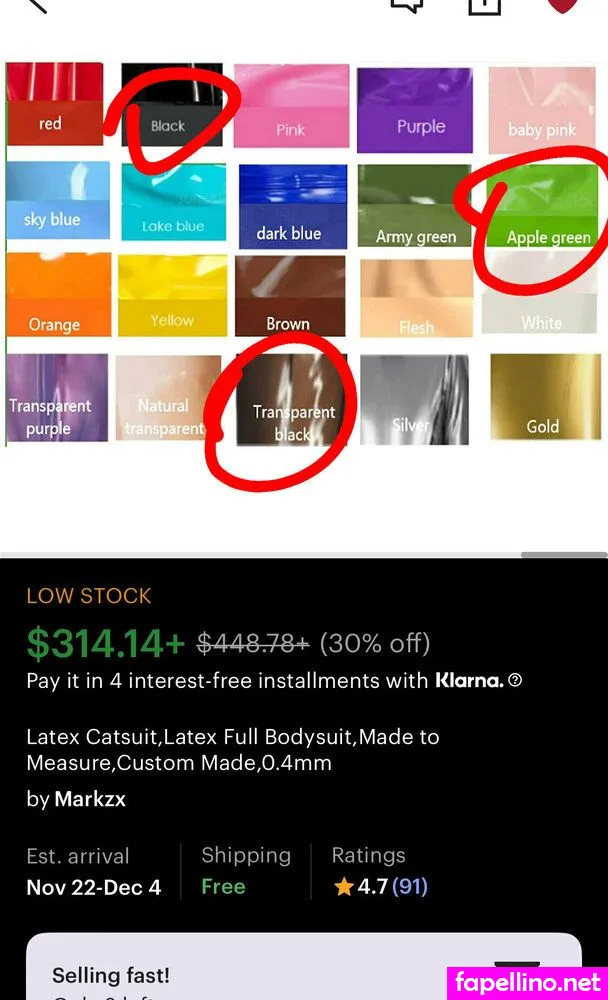Screen dimensions: 608x1000
Task: Tap the Silver color swatch
Action: pyautogui.click(x=414, y=399)
